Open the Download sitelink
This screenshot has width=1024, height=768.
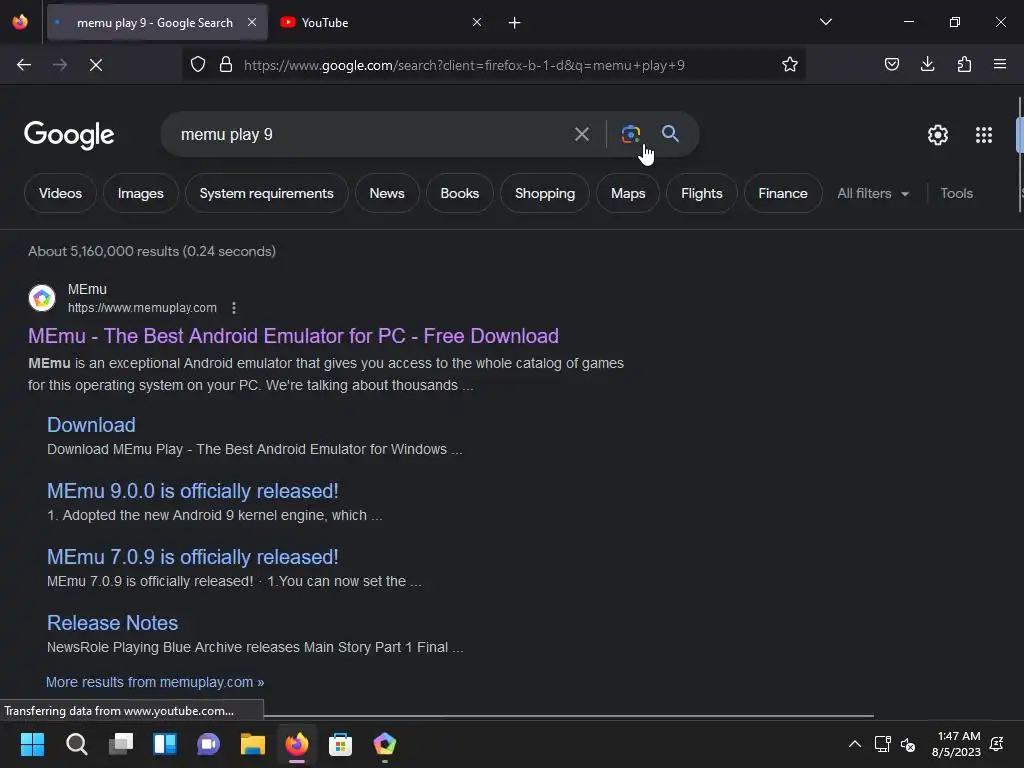[x=91, y=425]
